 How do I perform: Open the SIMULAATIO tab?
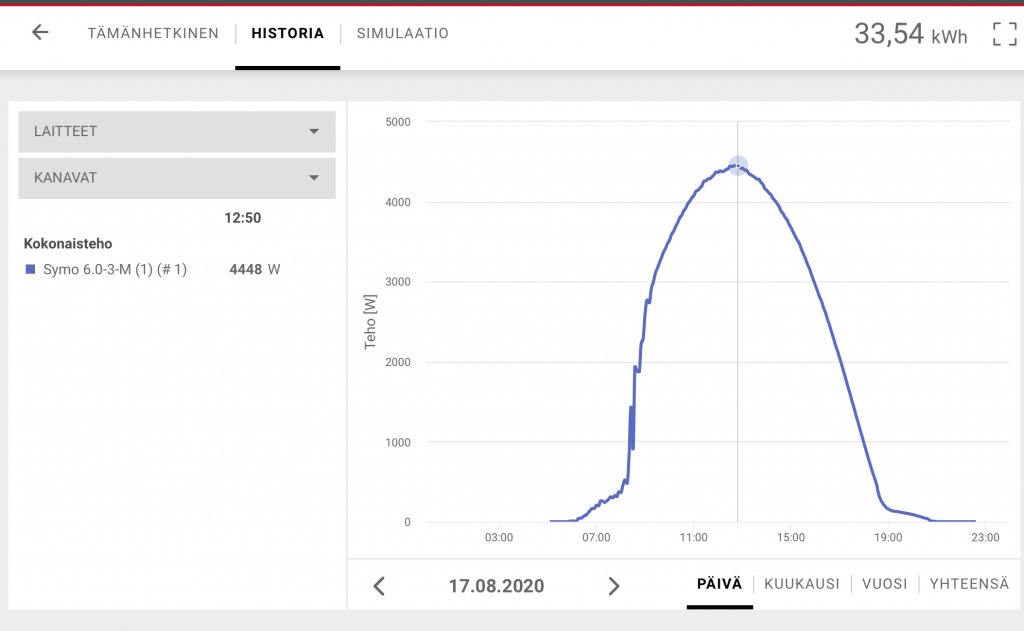coord(402,33)
